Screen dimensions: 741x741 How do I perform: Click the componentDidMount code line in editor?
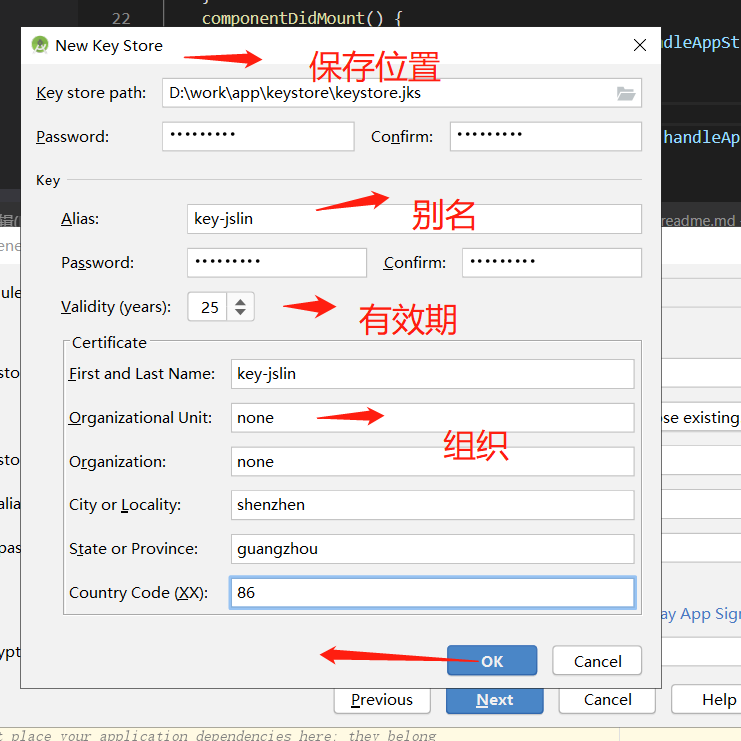coord(302,18)
